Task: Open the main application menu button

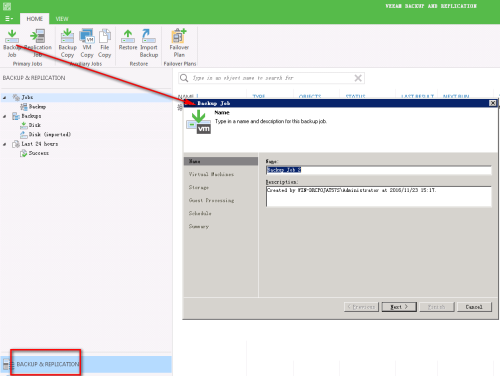Action: click(9, 19)
